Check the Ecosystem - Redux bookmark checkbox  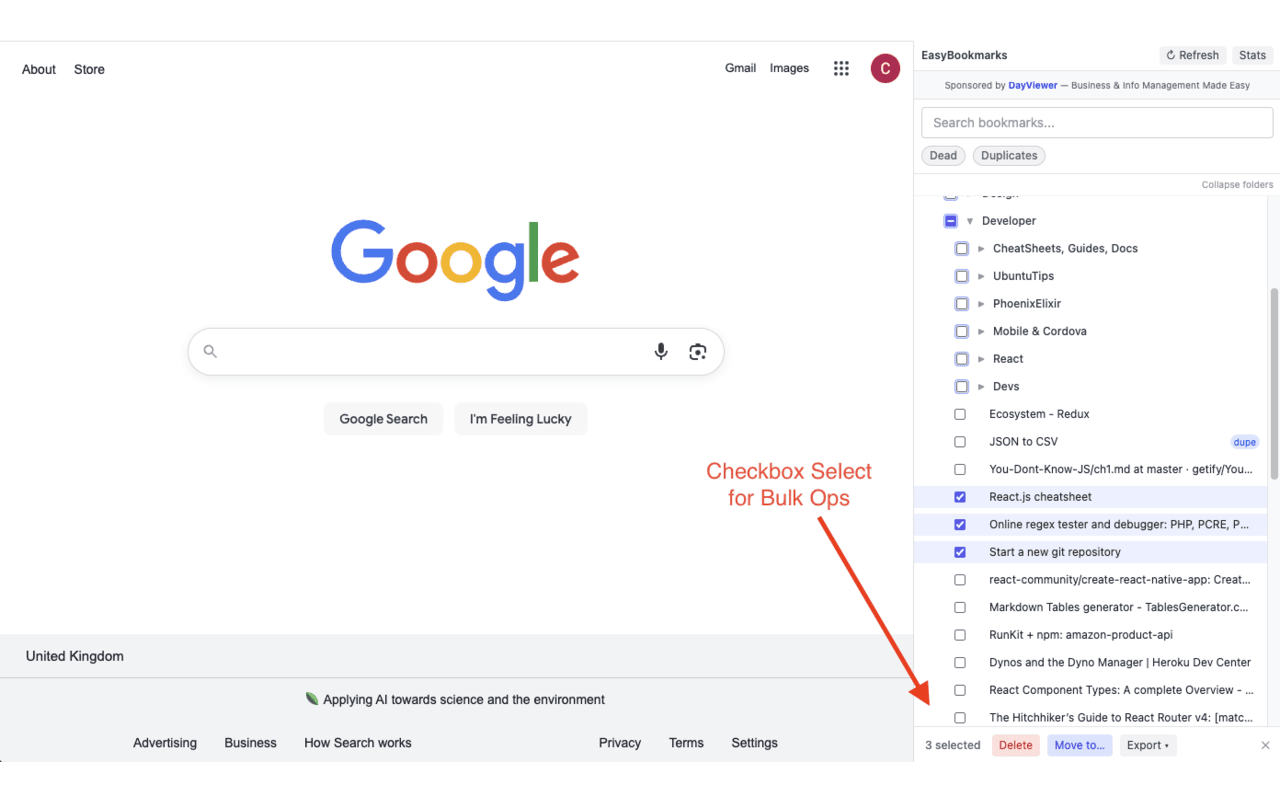(960, 414)
